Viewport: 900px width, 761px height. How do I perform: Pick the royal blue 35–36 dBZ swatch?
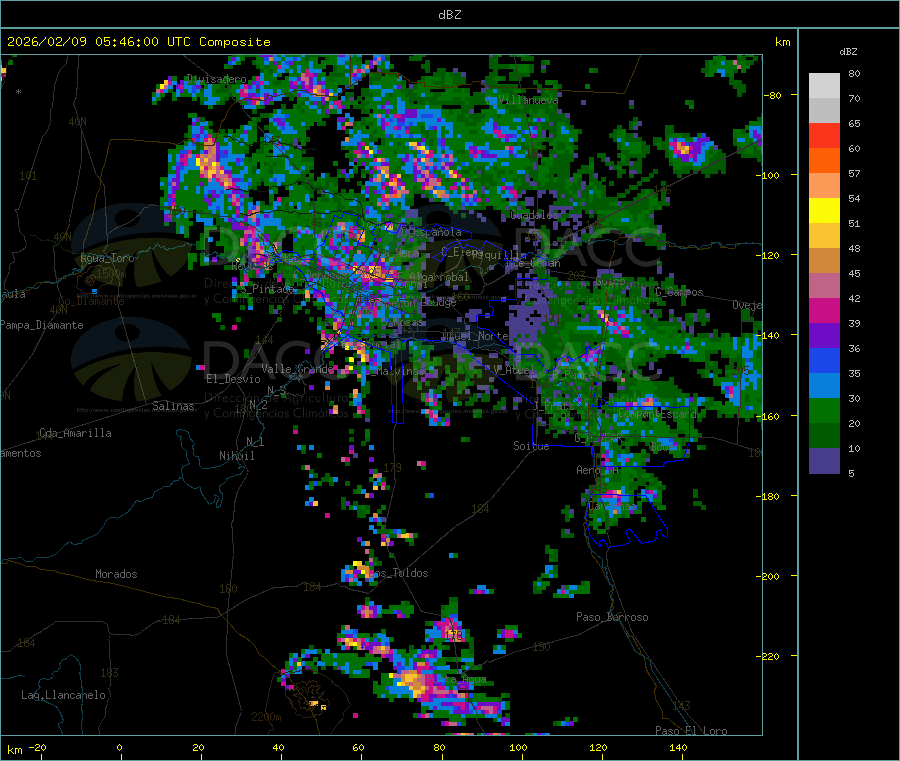coord(824,360)
